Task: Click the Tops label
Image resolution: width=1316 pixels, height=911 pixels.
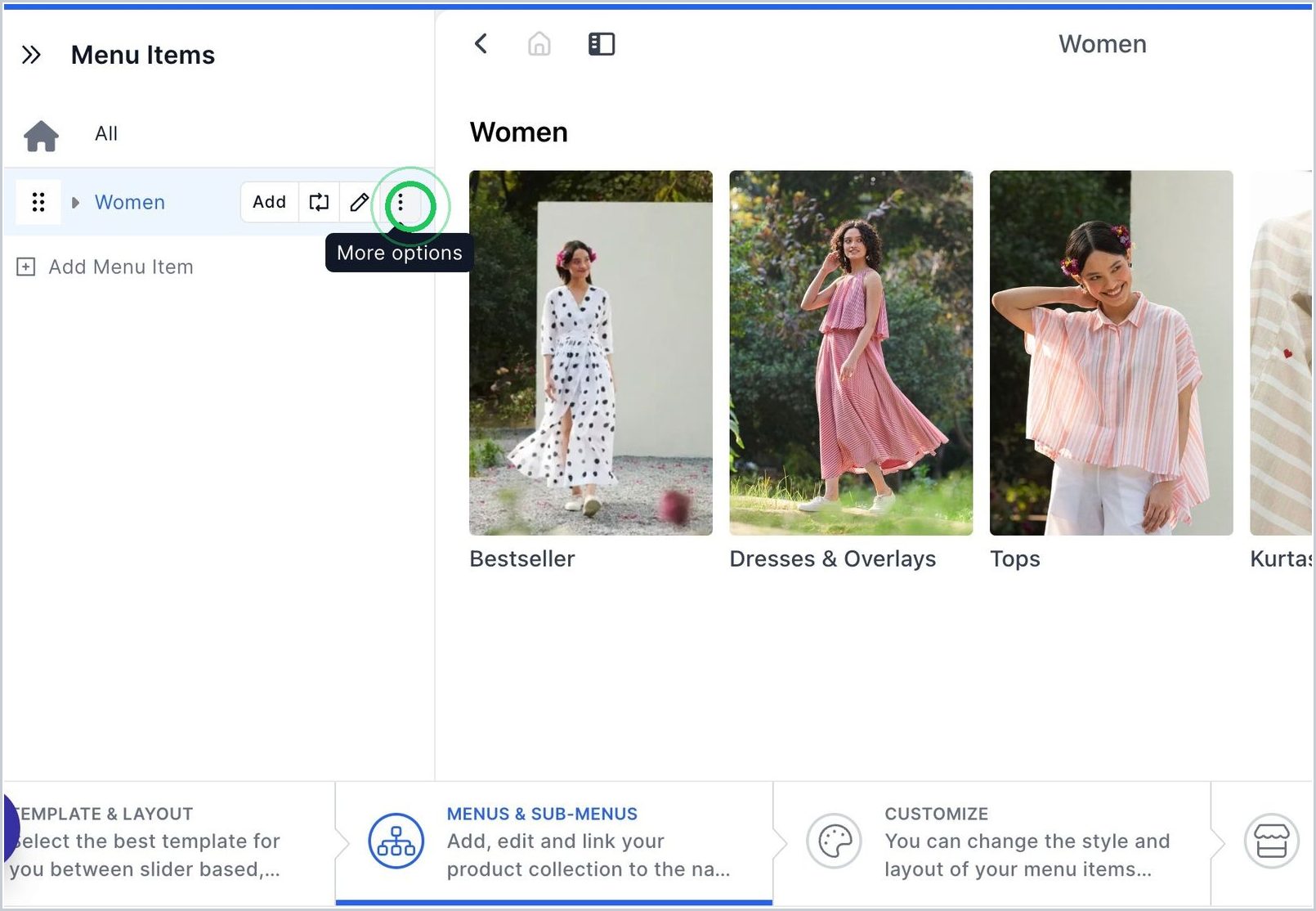Action: tap(1015, 559)
